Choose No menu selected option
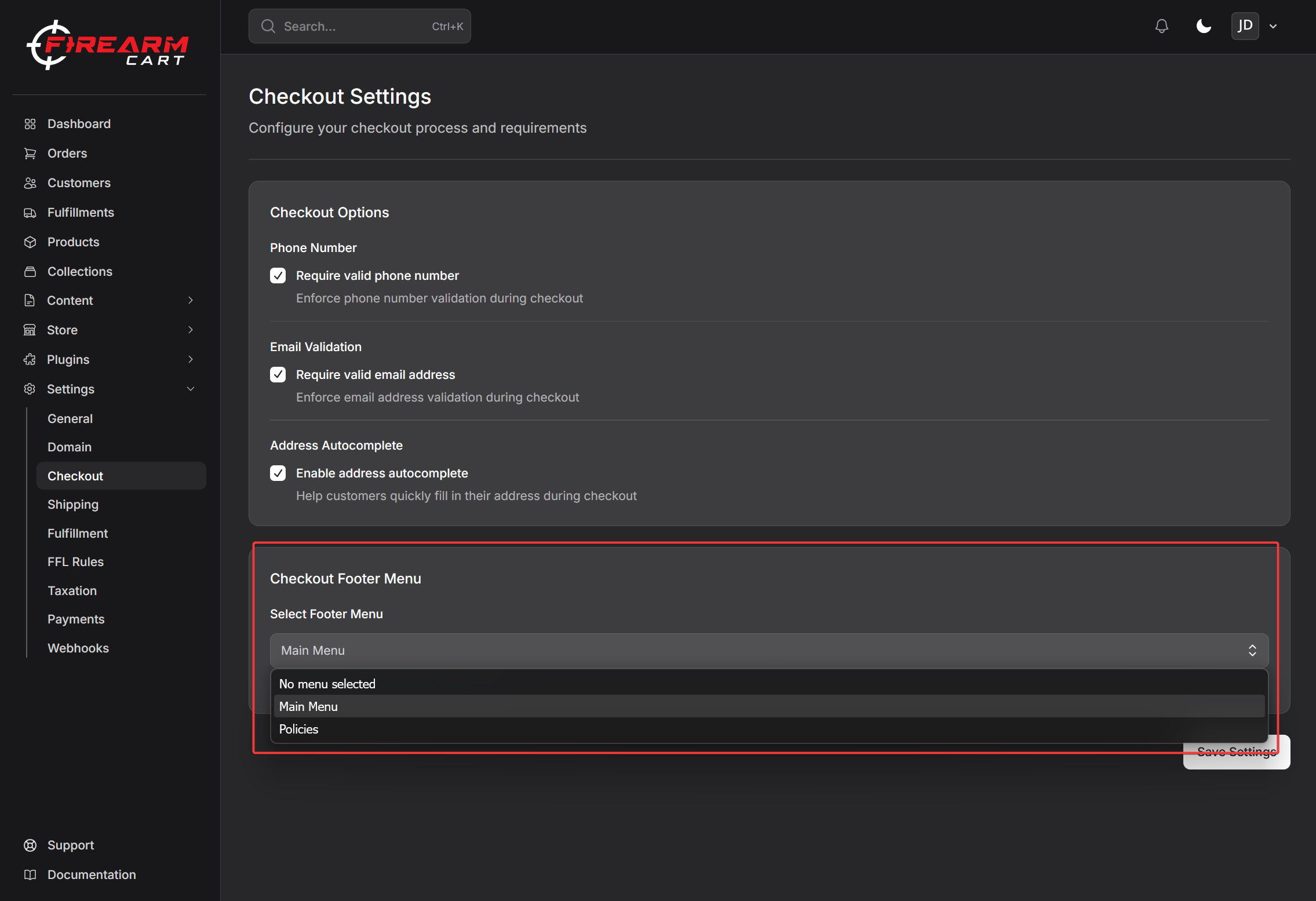The image size is (1316, 901). 769,684
